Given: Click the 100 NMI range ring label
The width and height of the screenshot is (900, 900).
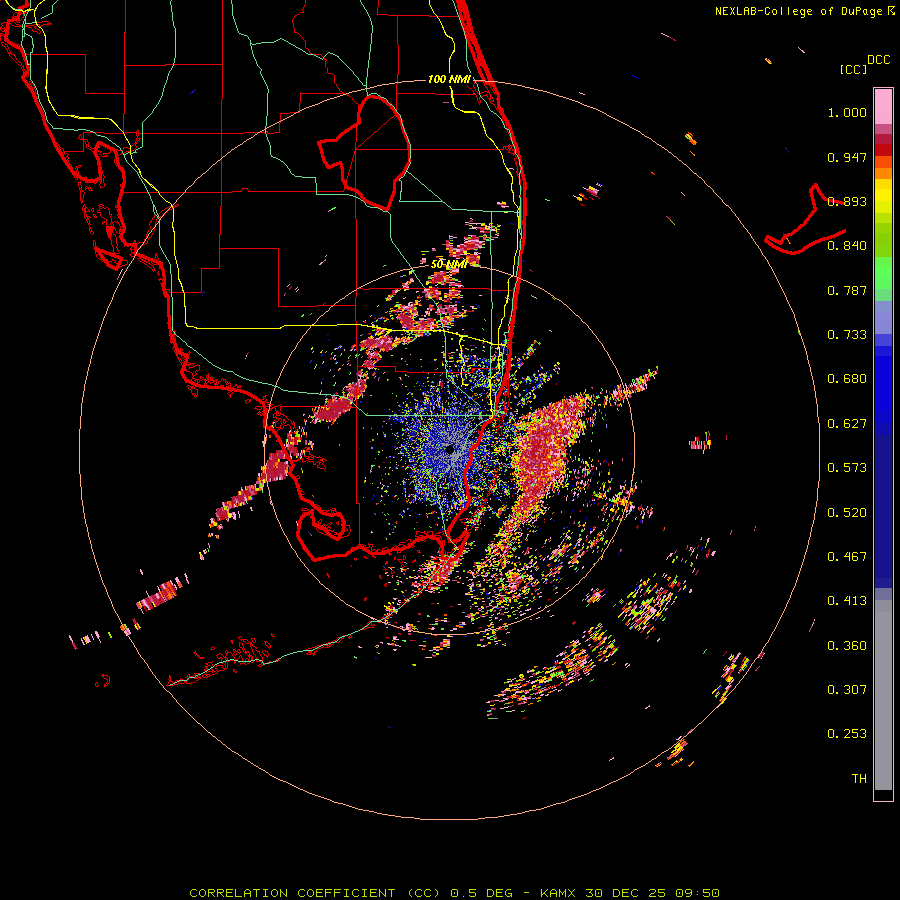Looking at the screenshot, I should pyautogui.click(x=449, y=79).
